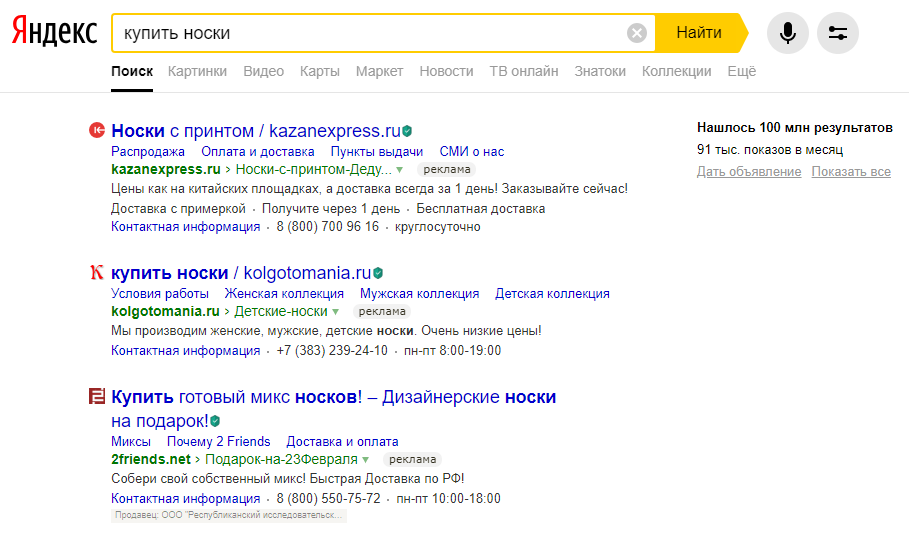Click the 'Продавец: ООО' seller note

pos(229,515)
